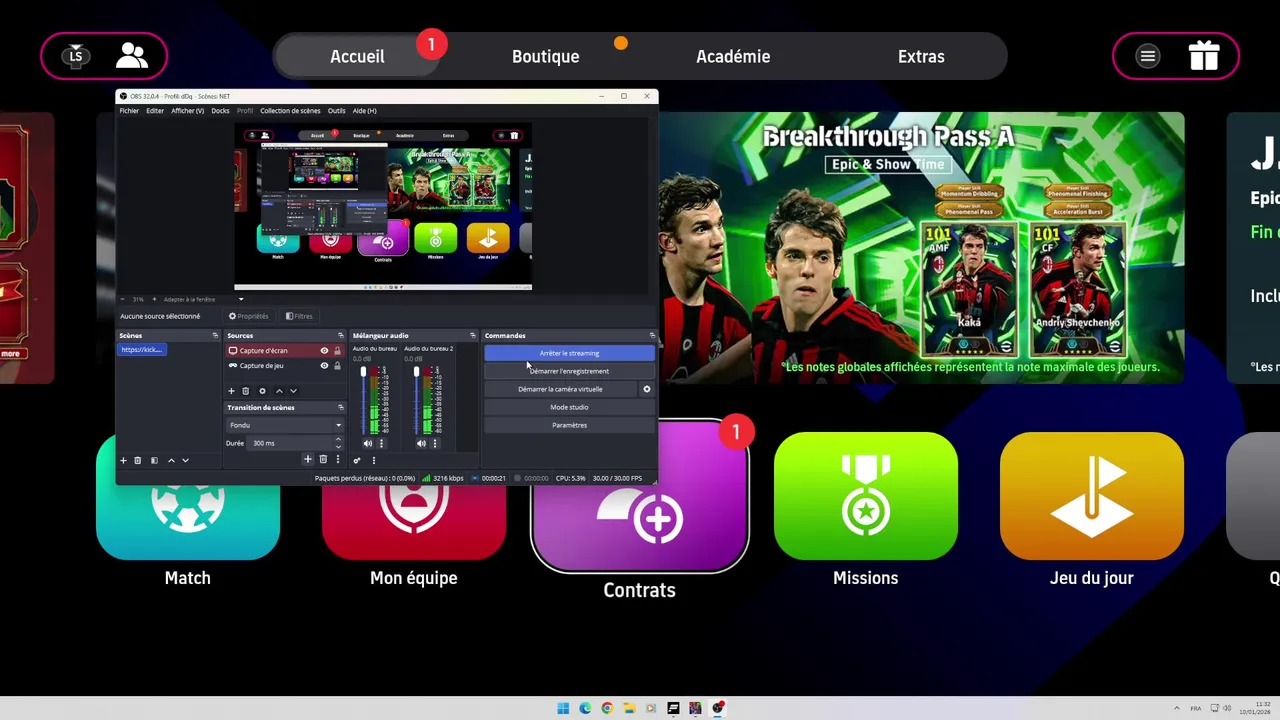
Task: Move scene up in Scènes panel
Action: (171, 460)
